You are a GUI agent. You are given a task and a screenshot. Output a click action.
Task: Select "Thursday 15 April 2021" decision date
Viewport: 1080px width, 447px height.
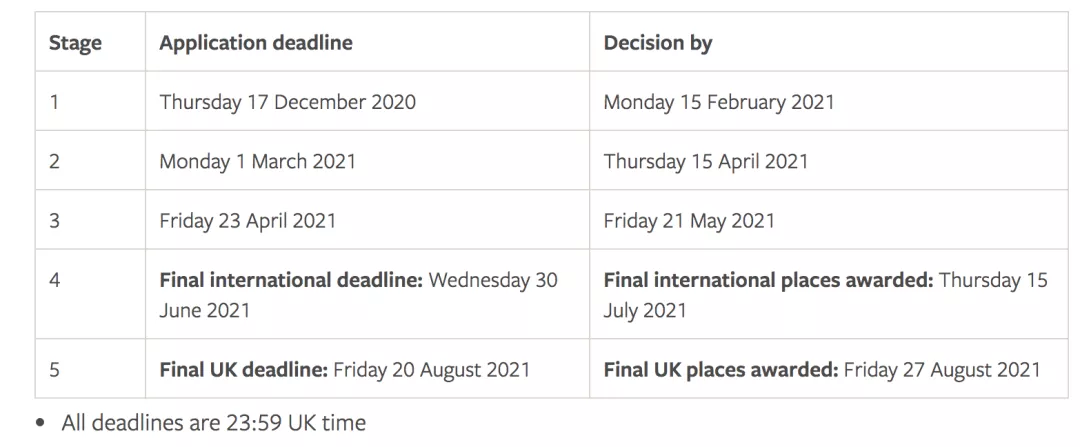coord(706,161)
